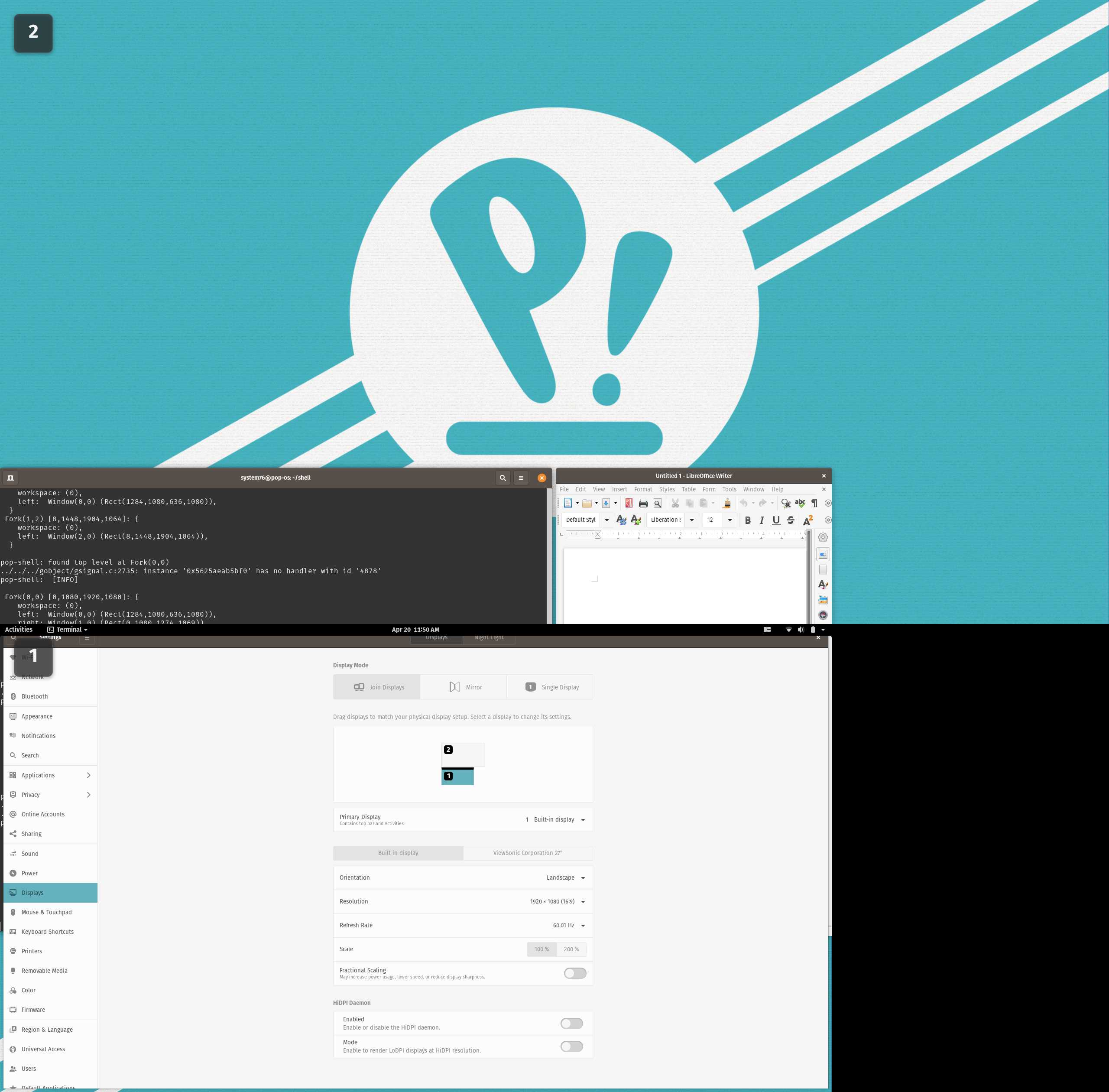Image resolution: width=1109 pixels, height=1092 pixels.
Task: Toggle Bold in Writer
Action: click(x=748, y=520)
